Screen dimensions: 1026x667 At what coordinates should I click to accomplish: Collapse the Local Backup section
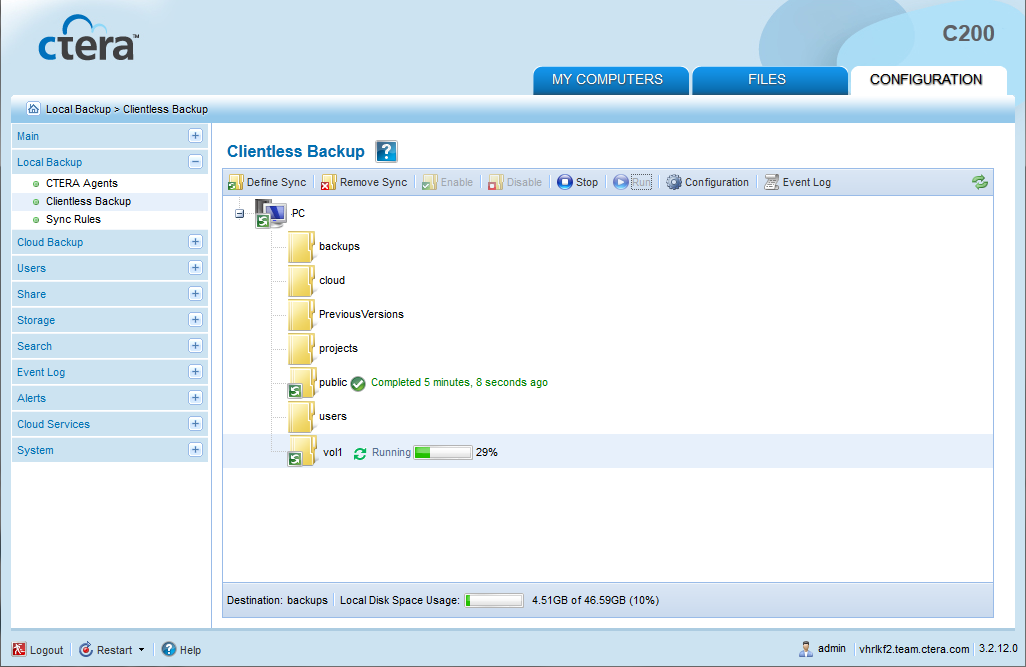pyautogui.click(x=195, y=162)
